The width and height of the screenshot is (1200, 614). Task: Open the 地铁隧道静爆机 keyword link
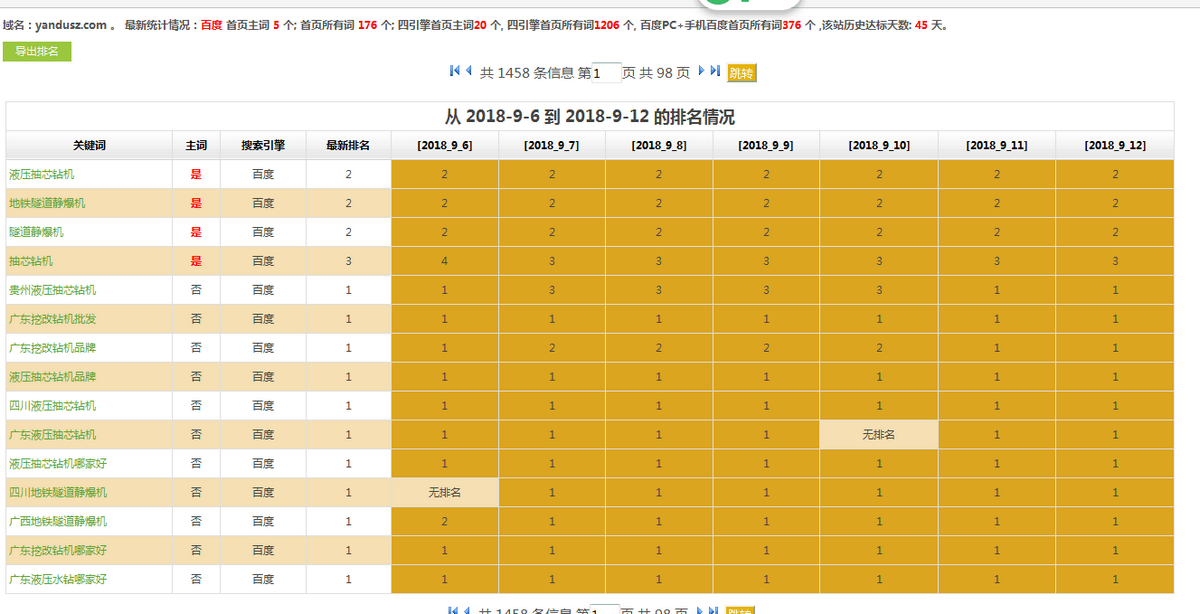click(x=47, y=203)
